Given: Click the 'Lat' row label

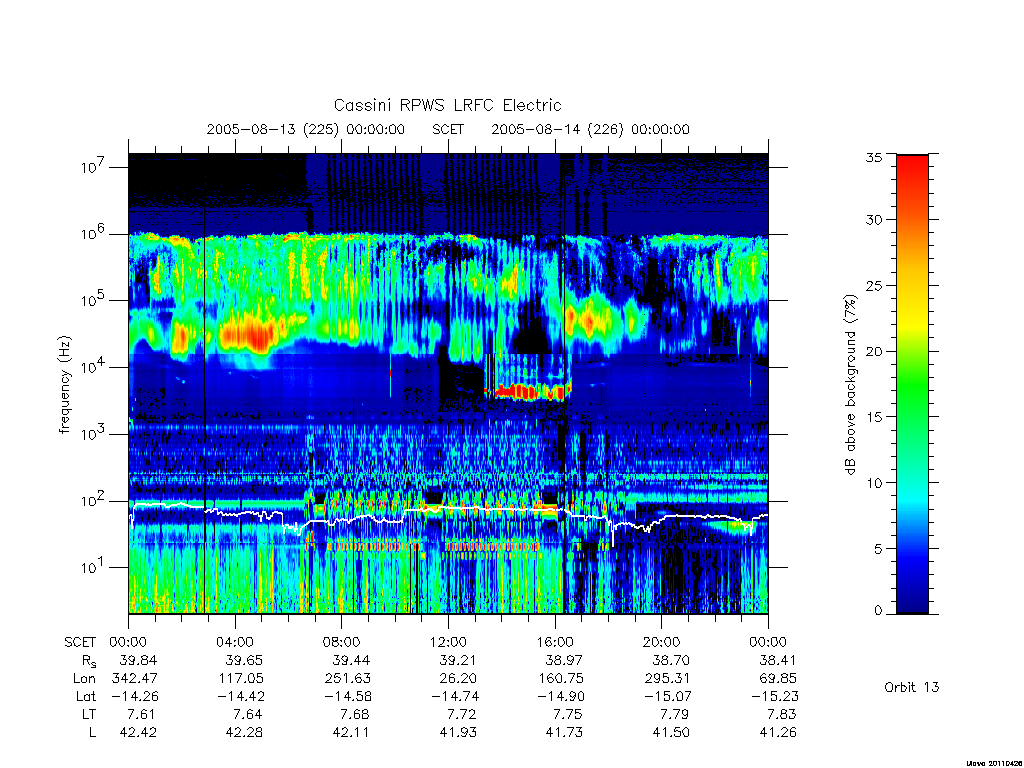Looking at the screenshot, I should tap(86, 696).
